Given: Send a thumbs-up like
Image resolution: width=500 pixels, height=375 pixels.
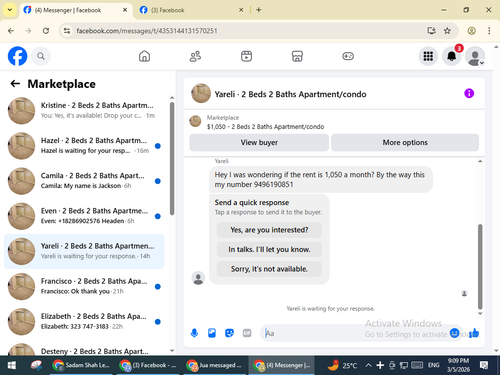Looking at the screenshot, I should (x=474, y=333).
